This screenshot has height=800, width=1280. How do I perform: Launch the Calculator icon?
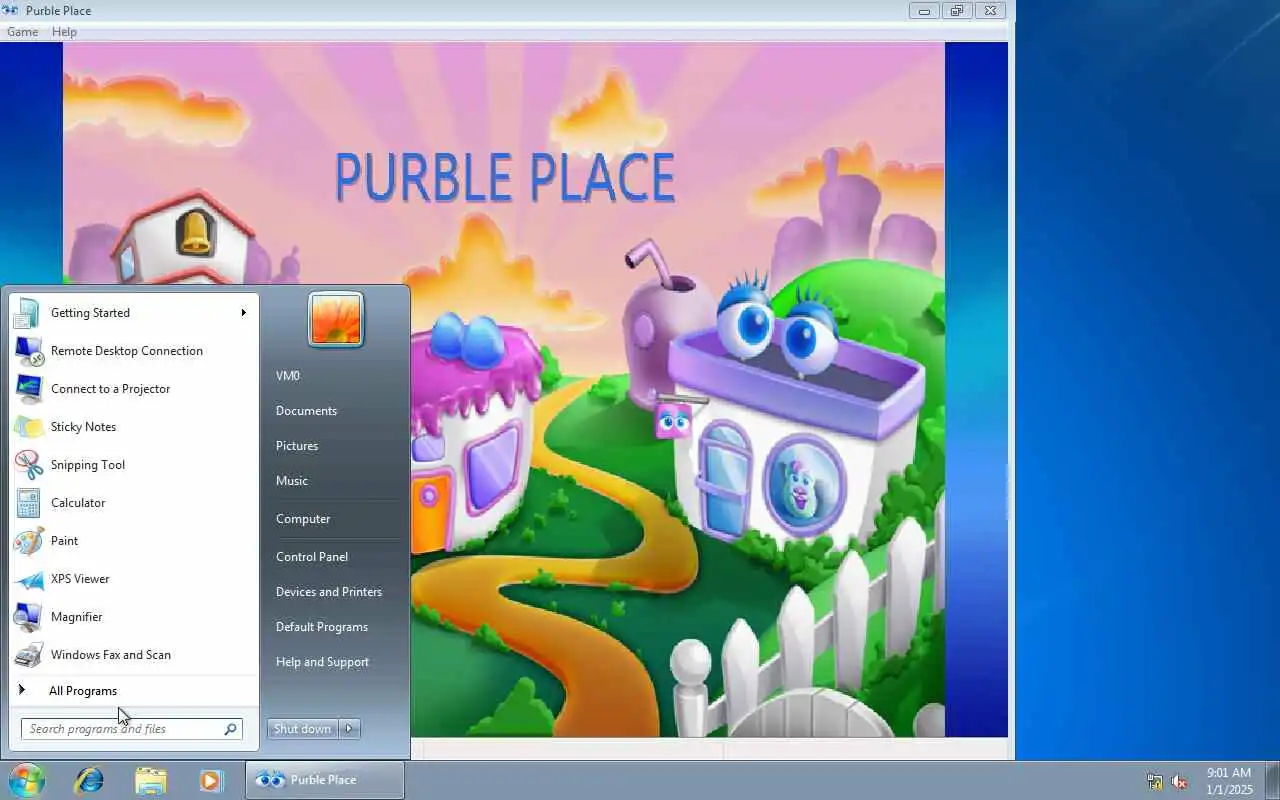pos(27,503)
